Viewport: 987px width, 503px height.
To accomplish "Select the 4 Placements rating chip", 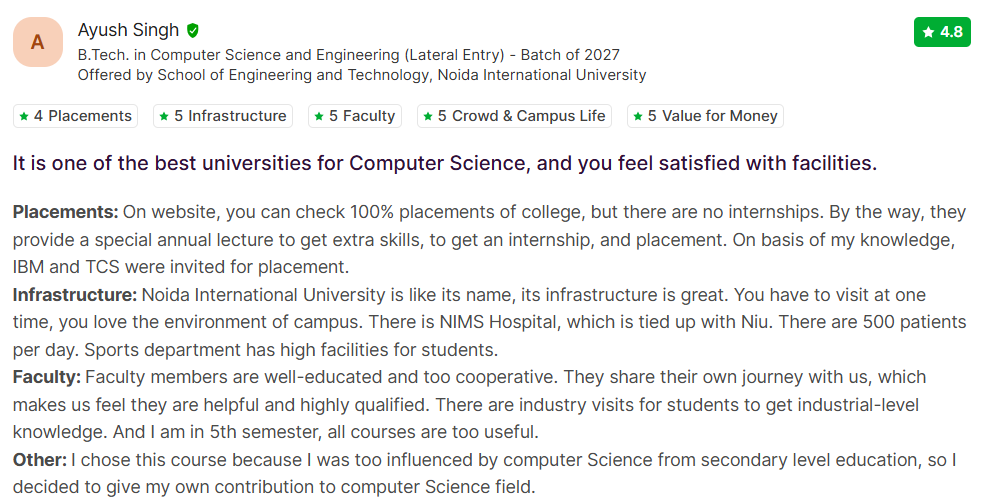I will pyautogui.click(x=75, y=117).
